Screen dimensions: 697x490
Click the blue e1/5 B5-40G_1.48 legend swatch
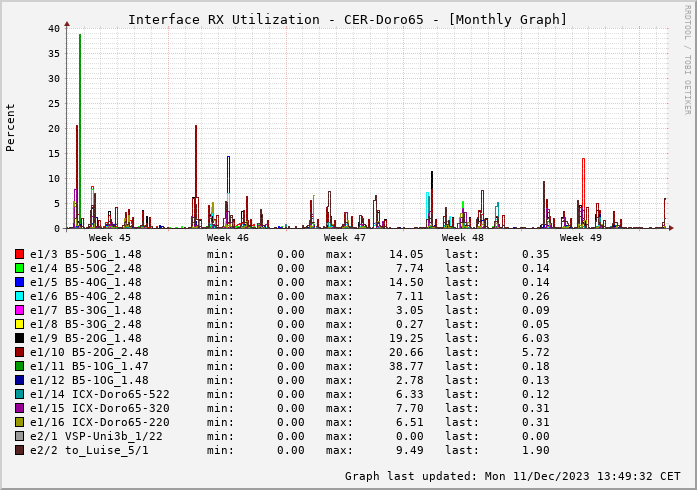coord(19,282)
